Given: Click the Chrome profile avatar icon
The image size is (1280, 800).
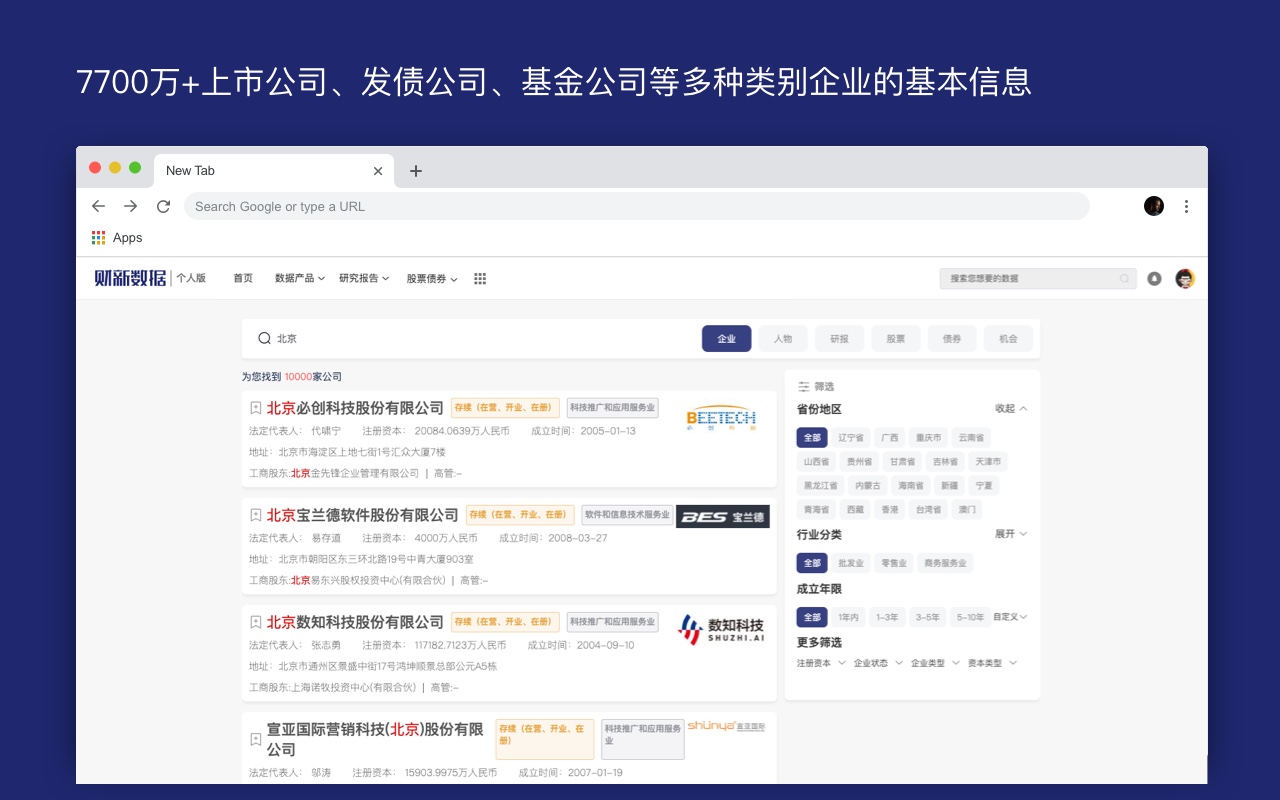Looking at the screenshot, I should pyautogui.click(x=1154, y=206).
